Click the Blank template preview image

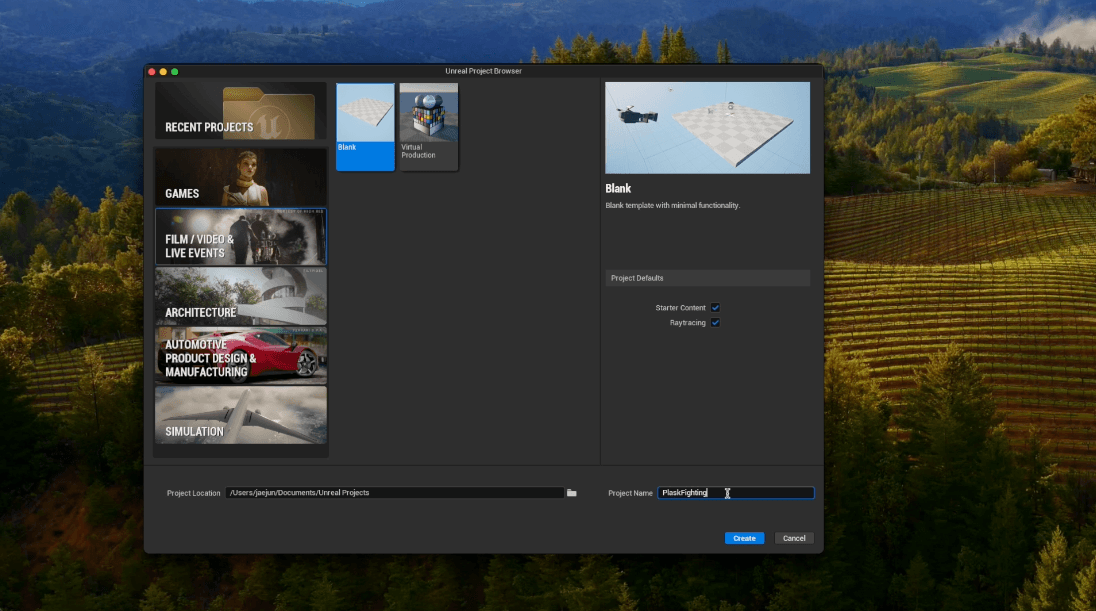[707, 128]
